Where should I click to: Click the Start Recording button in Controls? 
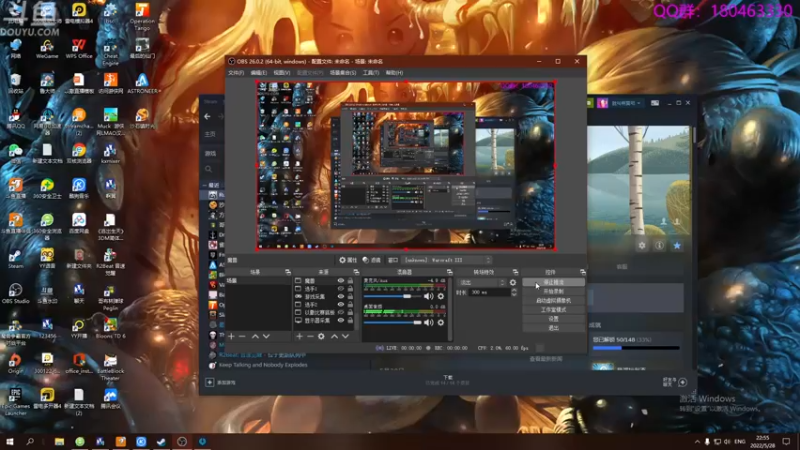[554, 291]
